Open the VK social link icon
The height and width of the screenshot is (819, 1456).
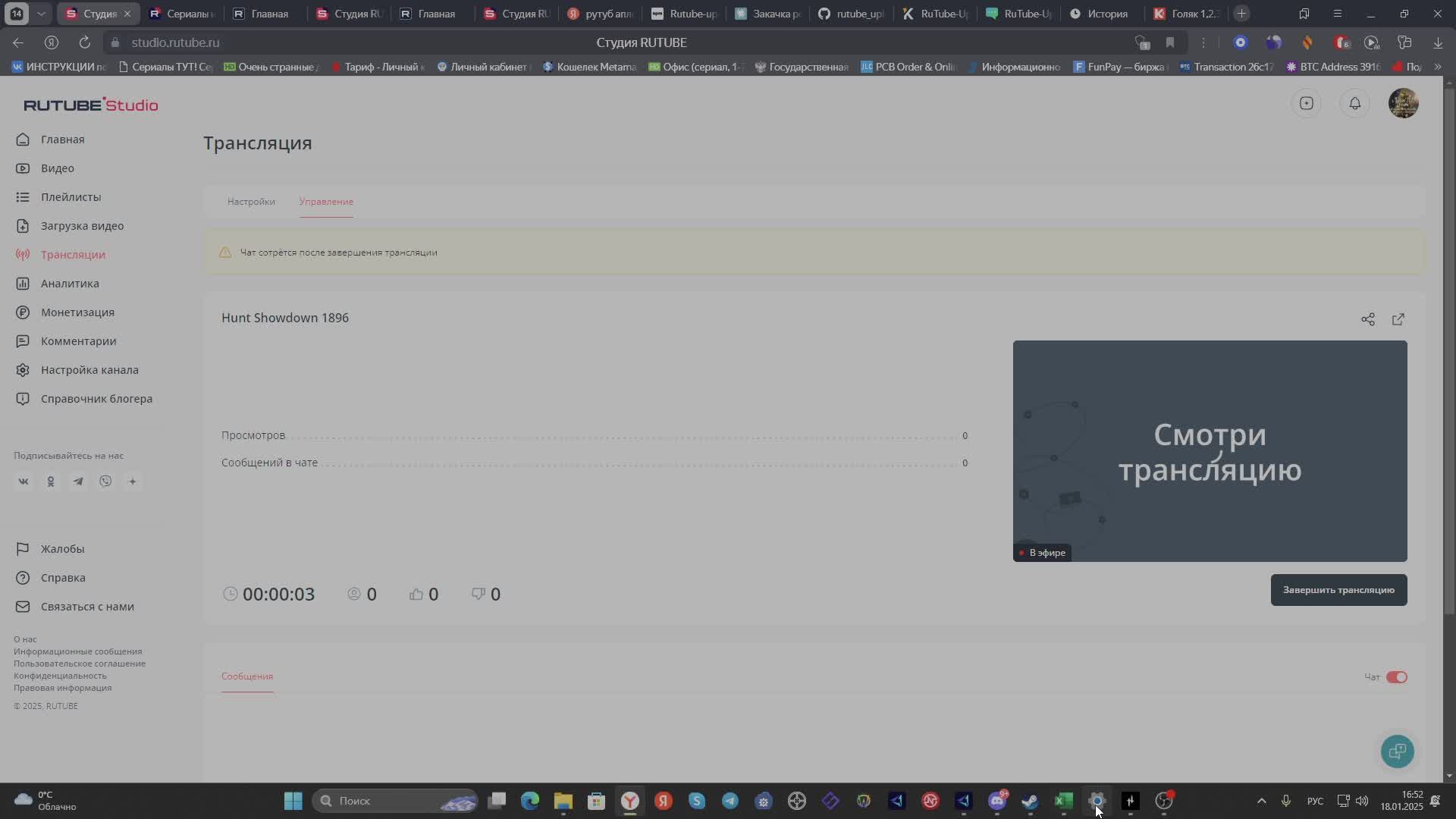tap(24, 482)
